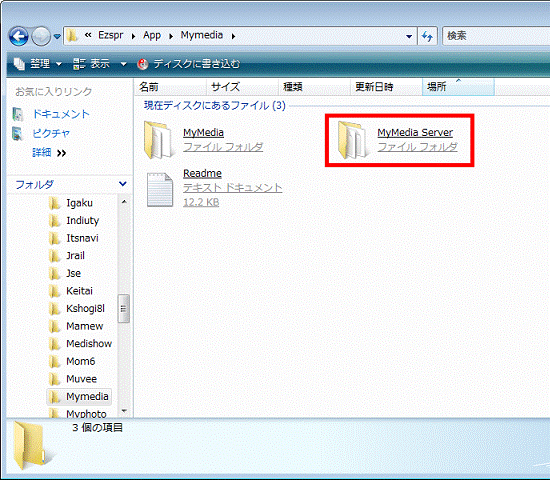The height and width of the screenshot is (480, 550).
Task: Expand arrow after Ezspr breadcrumb
Action: tap(133, 36)
